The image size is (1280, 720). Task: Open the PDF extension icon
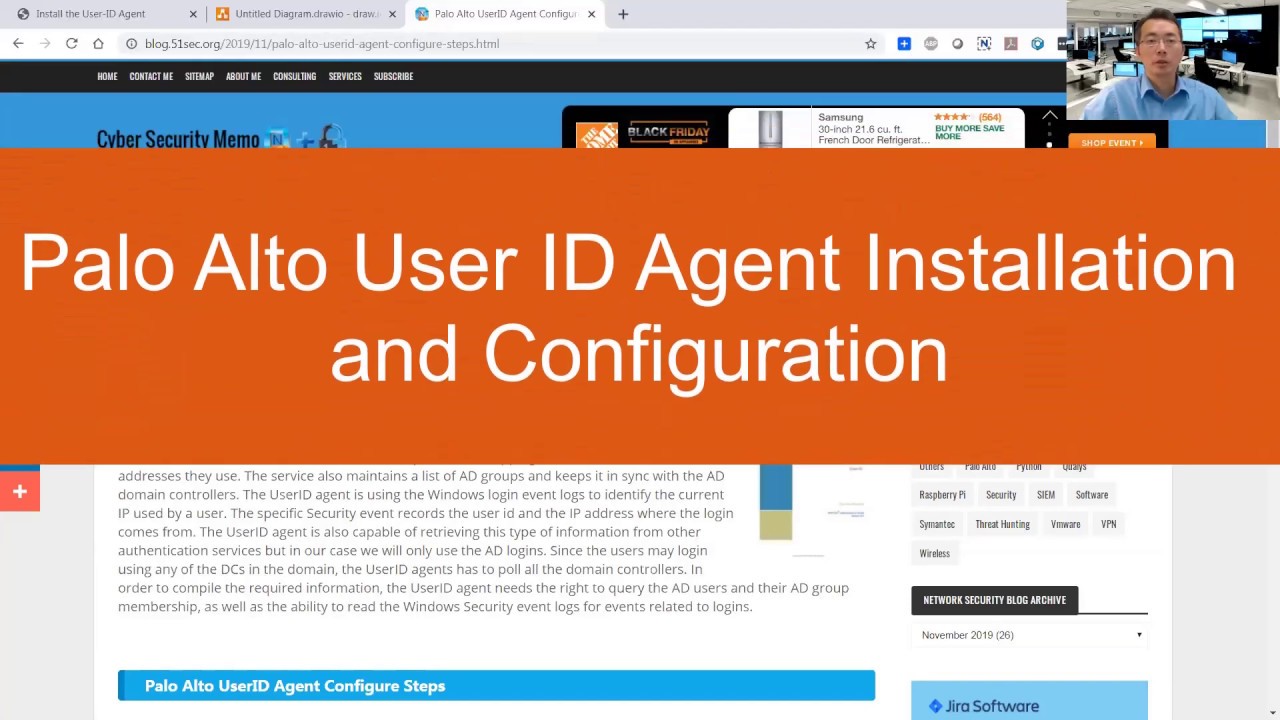1011,44
